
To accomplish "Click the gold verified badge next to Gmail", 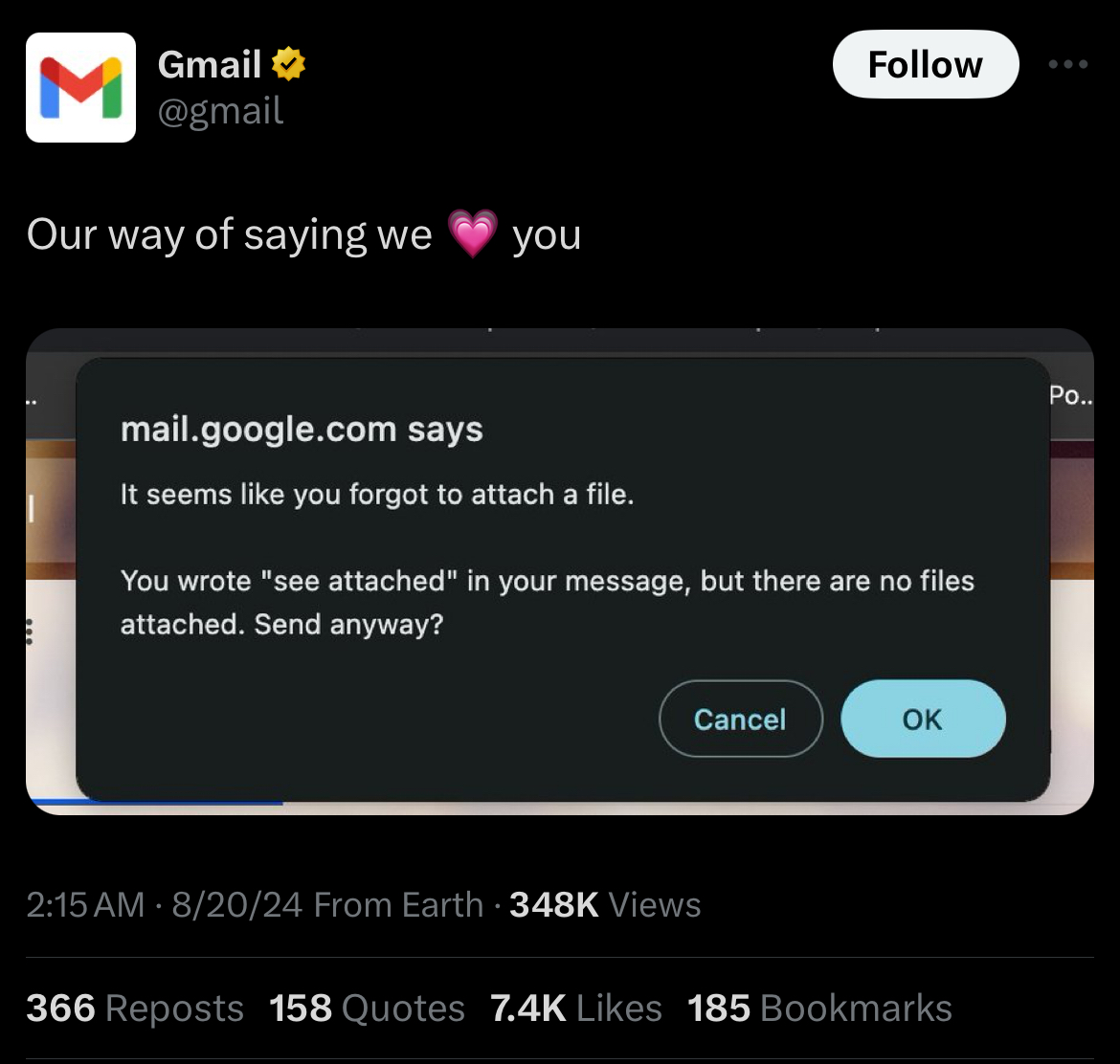I will pos(288,64).
